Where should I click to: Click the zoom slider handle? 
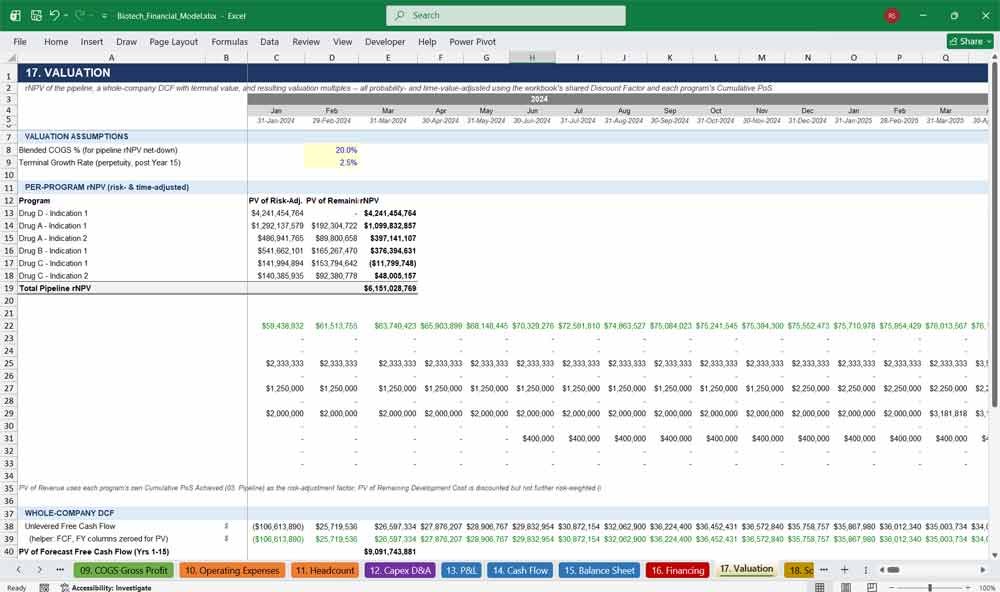[930, 587]
